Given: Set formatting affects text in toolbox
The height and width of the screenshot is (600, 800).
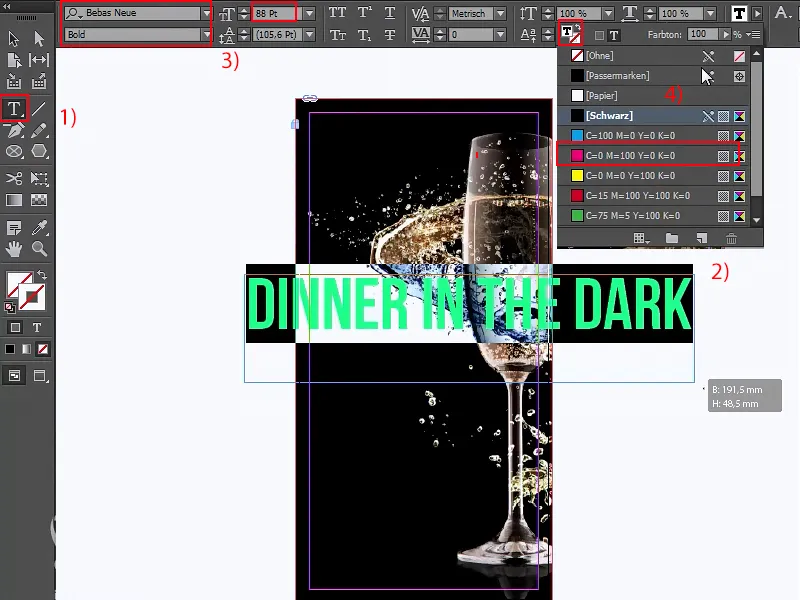Looking at the screenshot, I should pos(37,328).
